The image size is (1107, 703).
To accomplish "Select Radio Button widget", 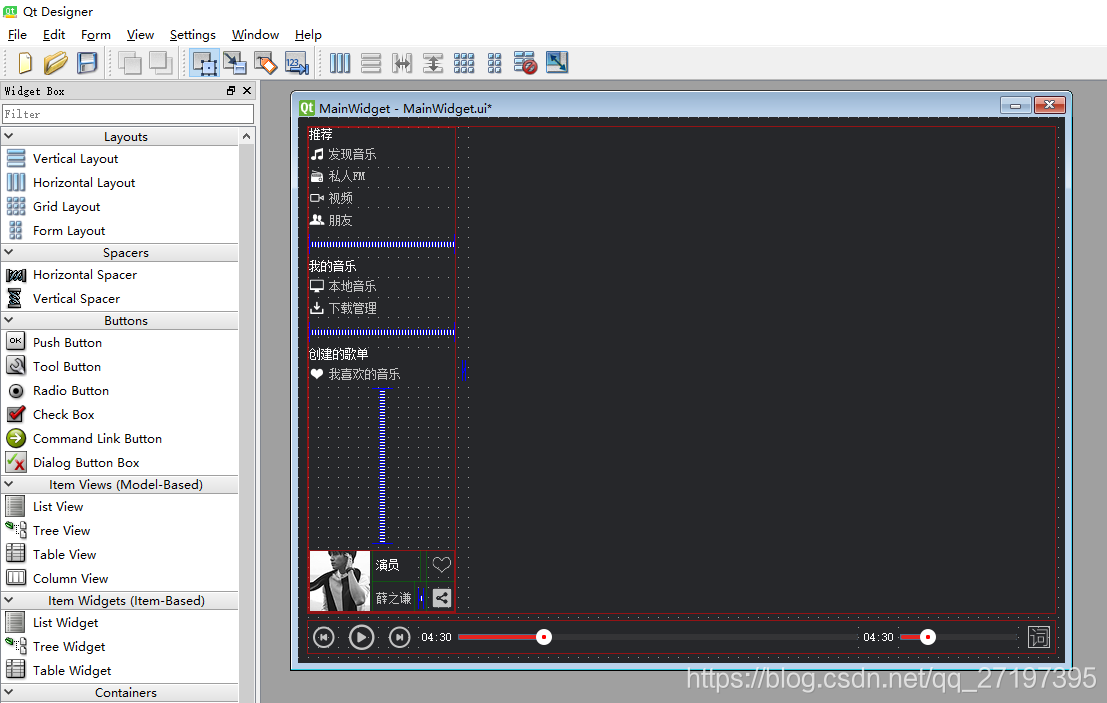I will tap(71, 390).
